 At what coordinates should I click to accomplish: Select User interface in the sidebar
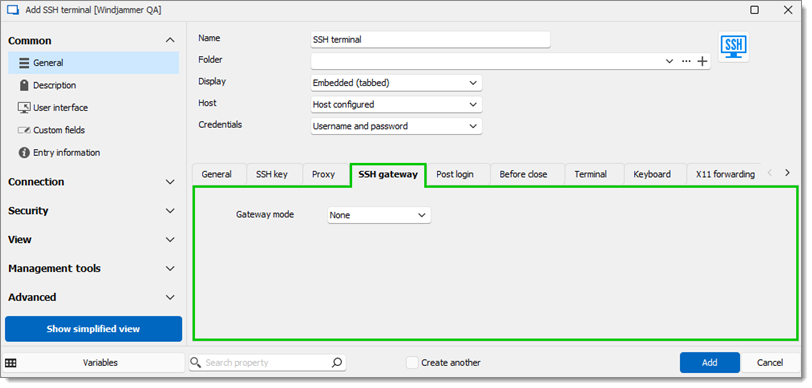pos(94,108)
